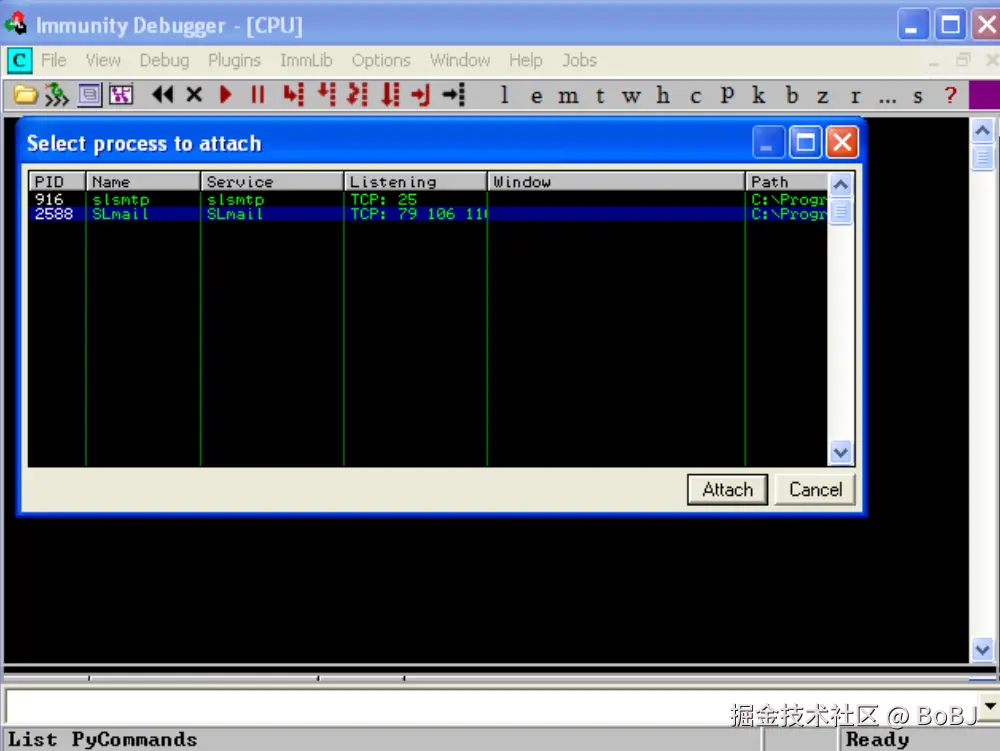Image resolution: width=1000 pixels, height=751 pixels.
Task: Restart program with the rewind icon
Action: point(163,95)
